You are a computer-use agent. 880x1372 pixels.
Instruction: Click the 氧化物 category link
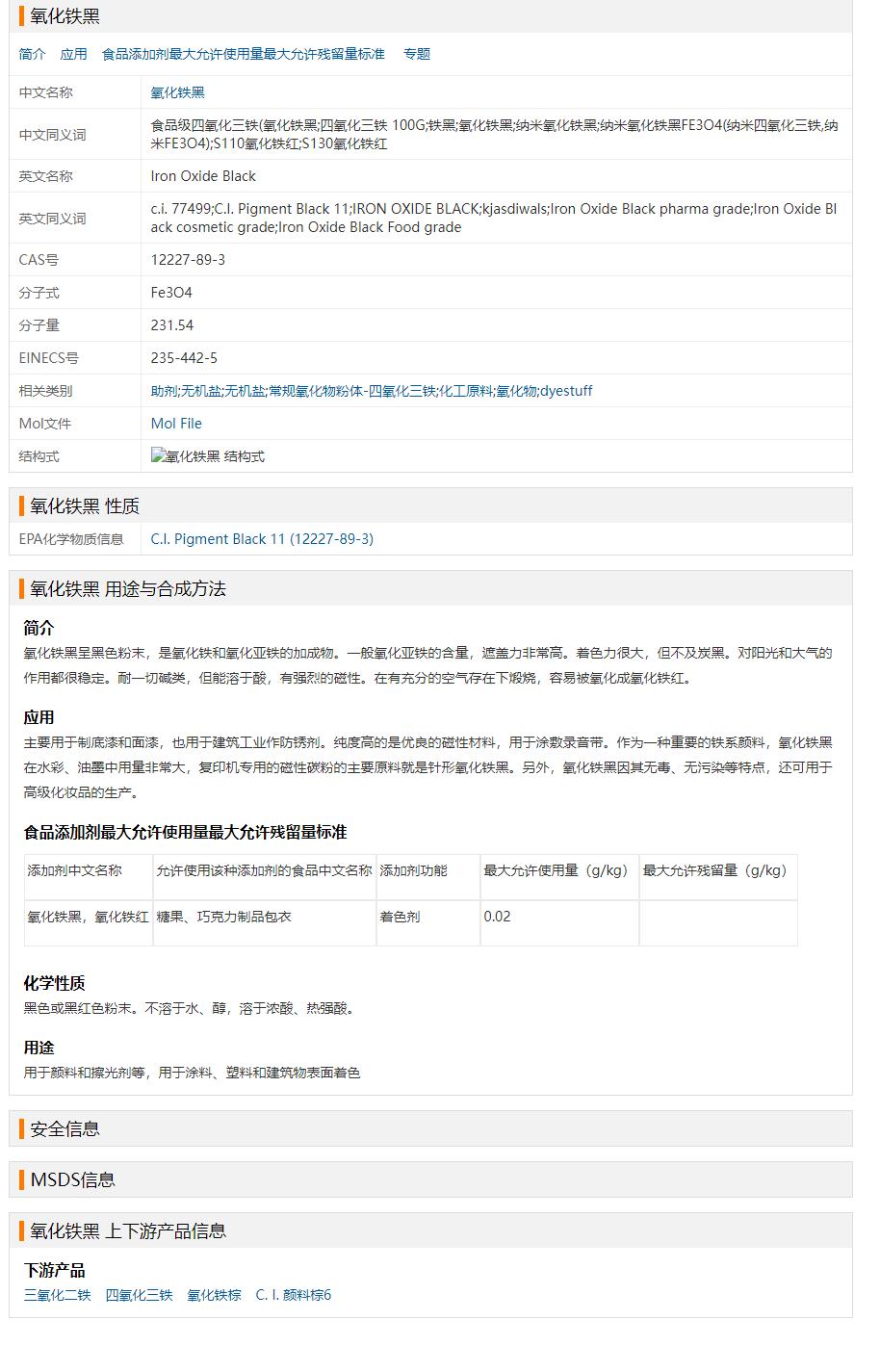(516, 391)
